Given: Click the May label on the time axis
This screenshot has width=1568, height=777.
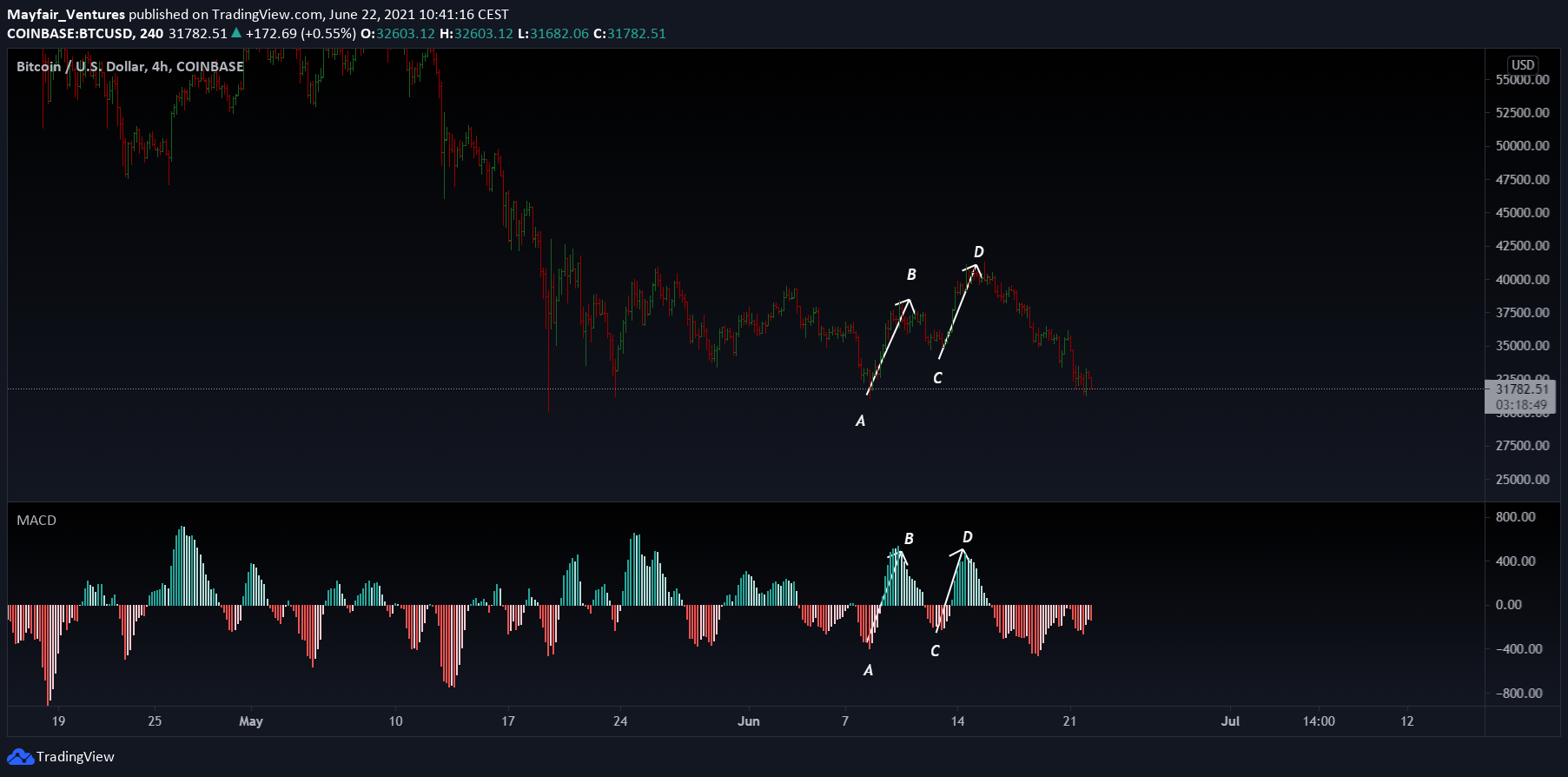Looking at the screenshot, I should coord(250,721).
